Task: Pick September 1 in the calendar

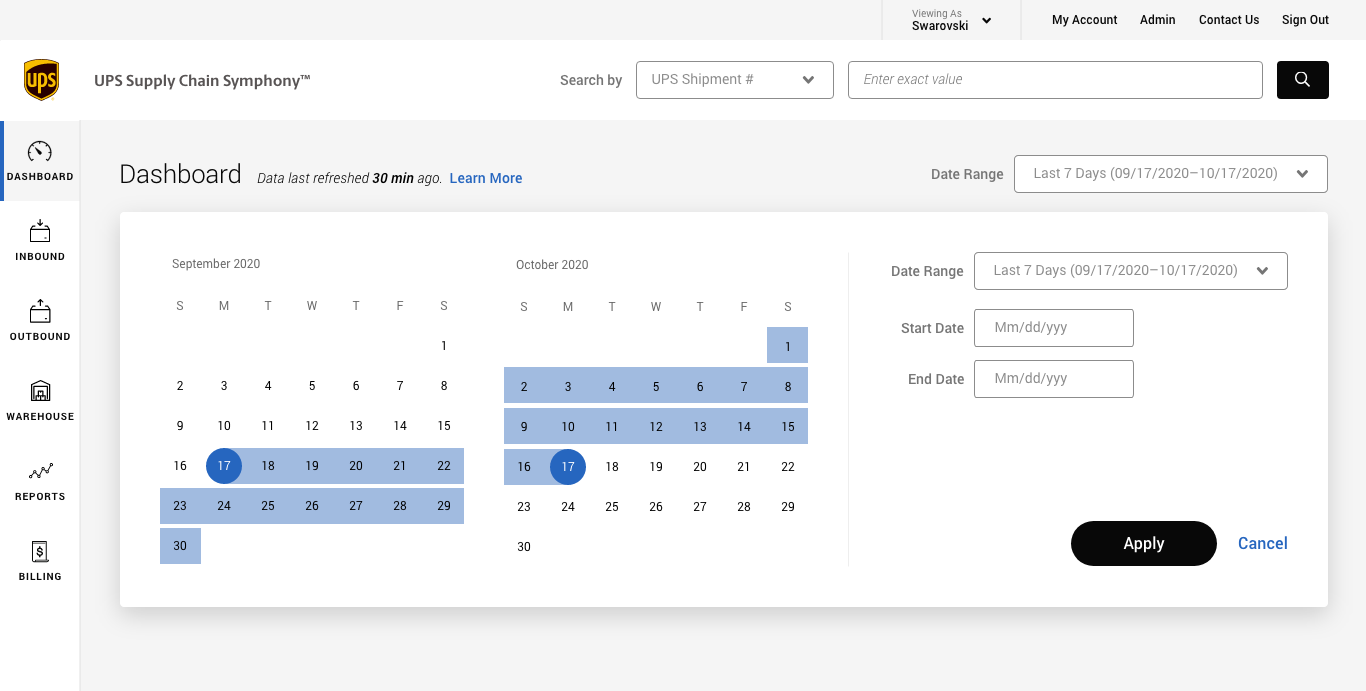Action: [x=444, y=346]
